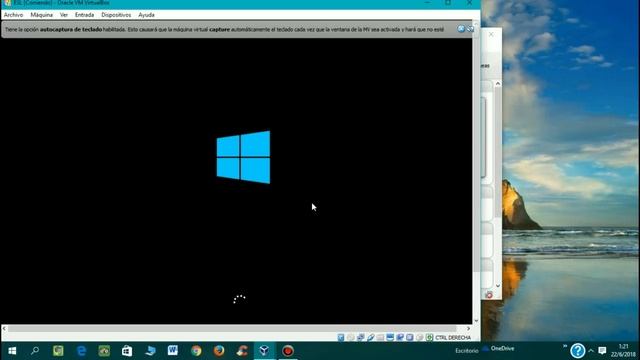Open the Entrada menu

coord(84,15)
